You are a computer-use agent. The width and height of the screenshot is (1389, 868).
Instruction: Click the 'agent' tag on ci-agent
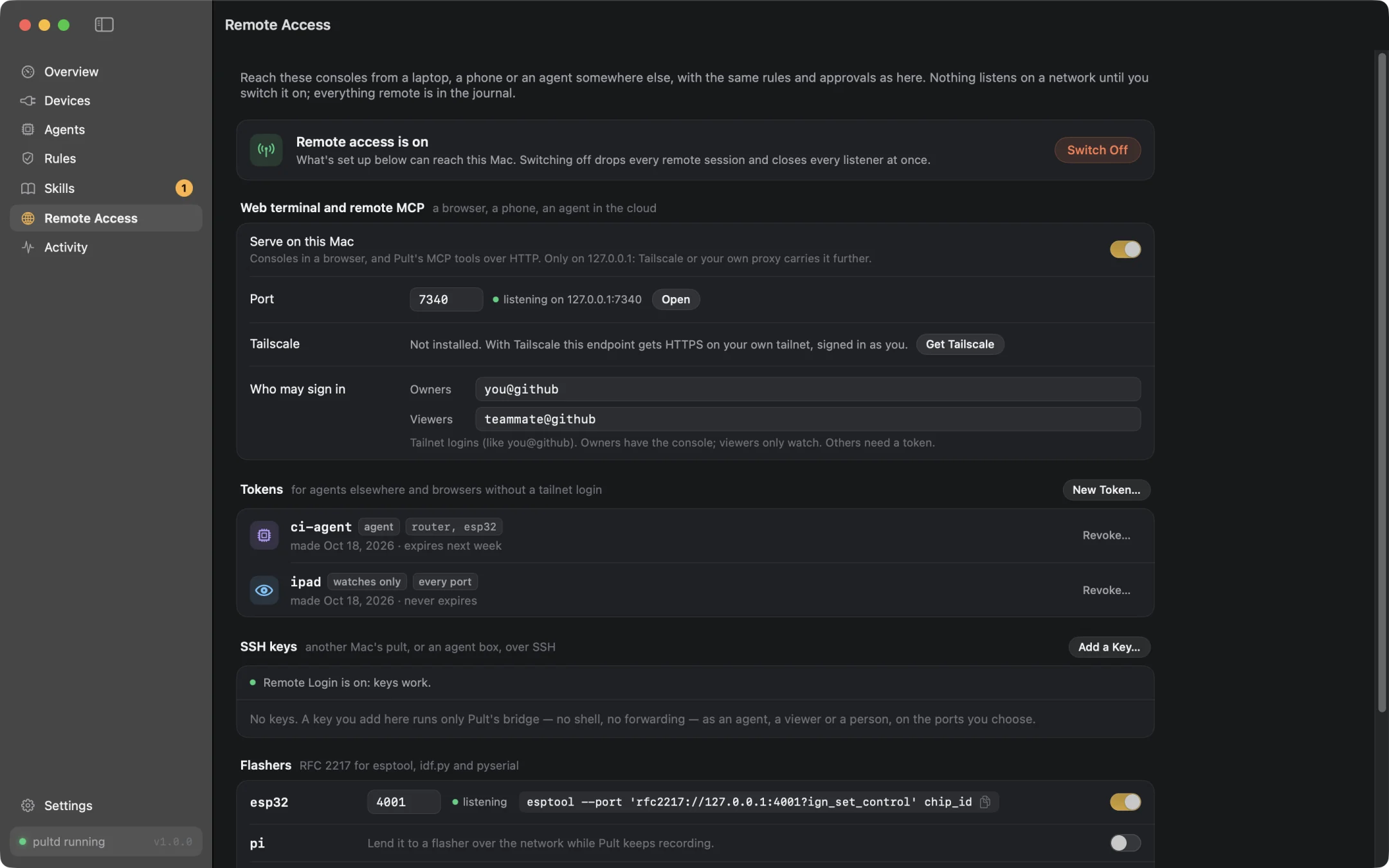[x=378, y=527]
